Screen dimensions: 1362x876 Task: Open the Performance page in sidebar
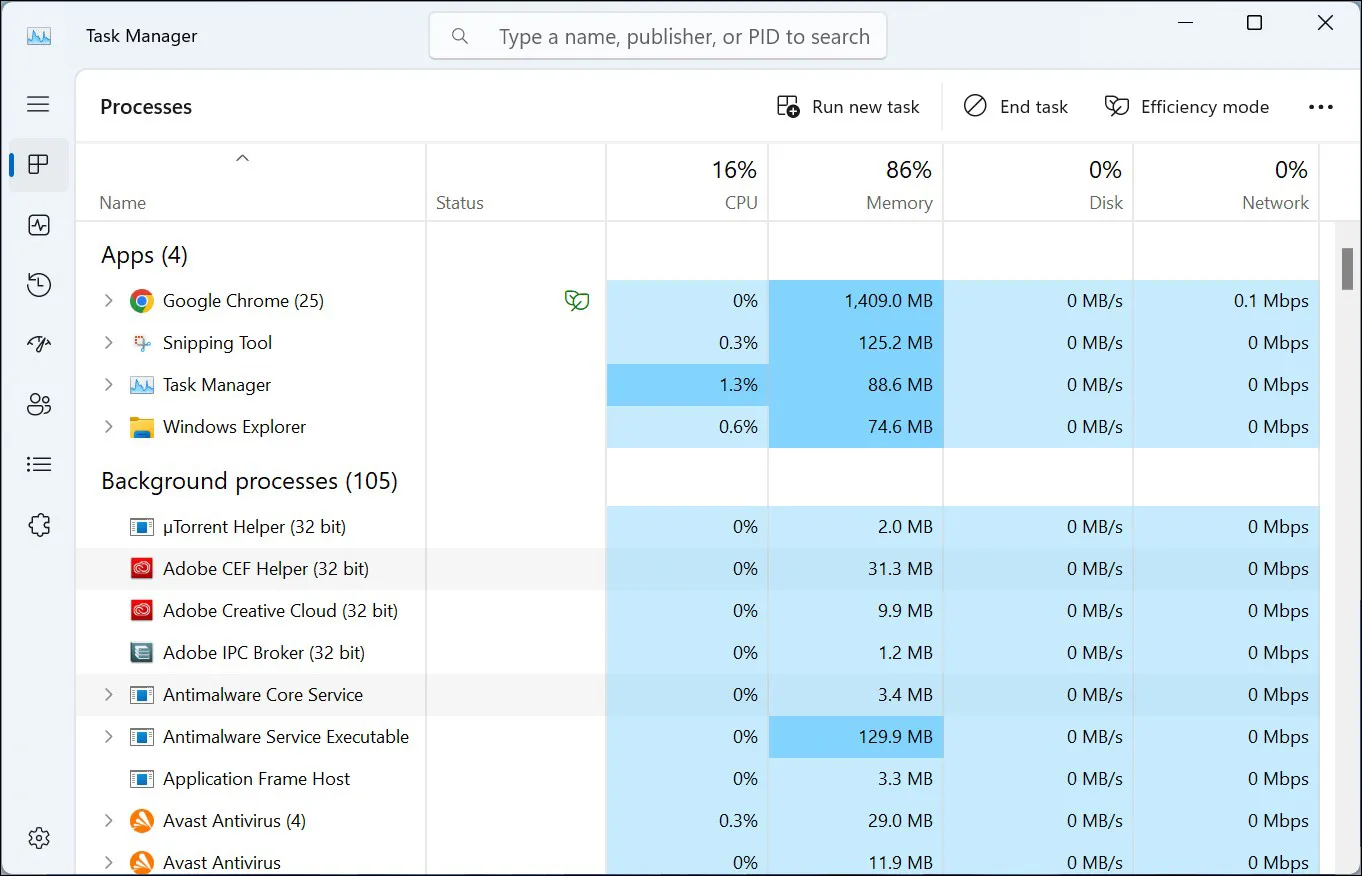tap(39, 225)
